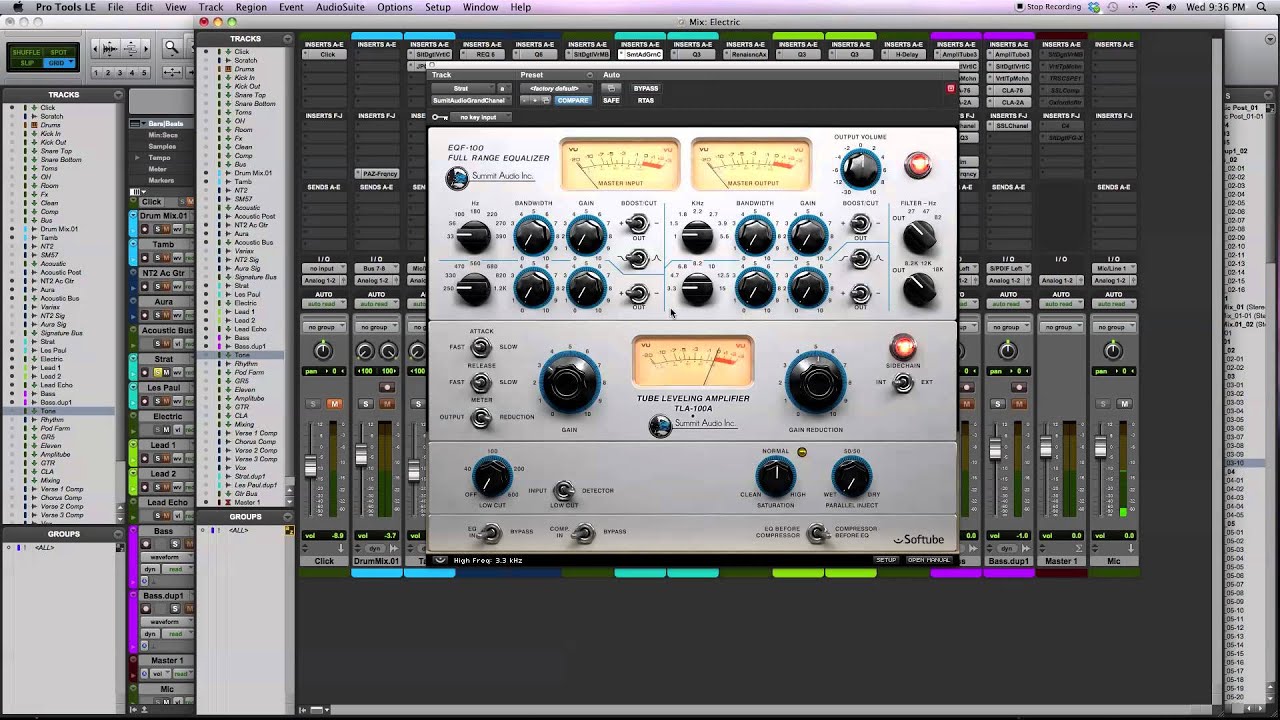This screenshot has height=720, width=1280.
Task: Record-enable the Tamb track
Action: (146, 257)
